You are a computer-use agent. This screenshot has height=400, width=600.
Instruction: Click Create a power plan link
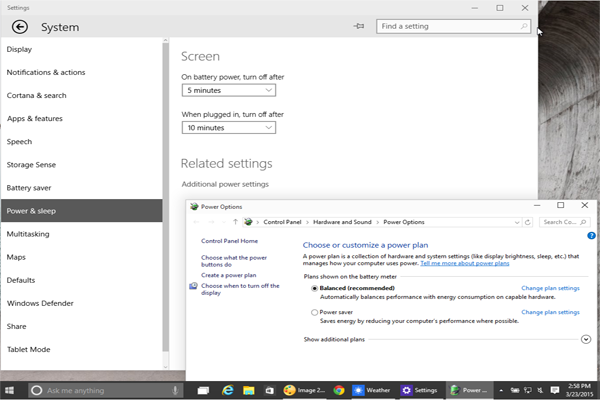[x=228, y=274]
